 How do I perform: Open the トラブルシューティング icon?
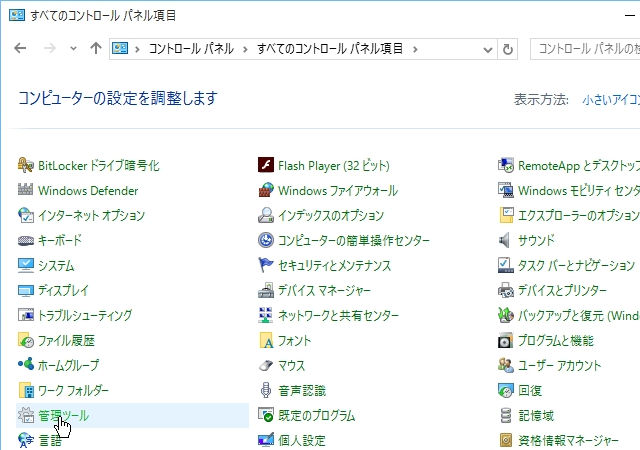(25, 315)
